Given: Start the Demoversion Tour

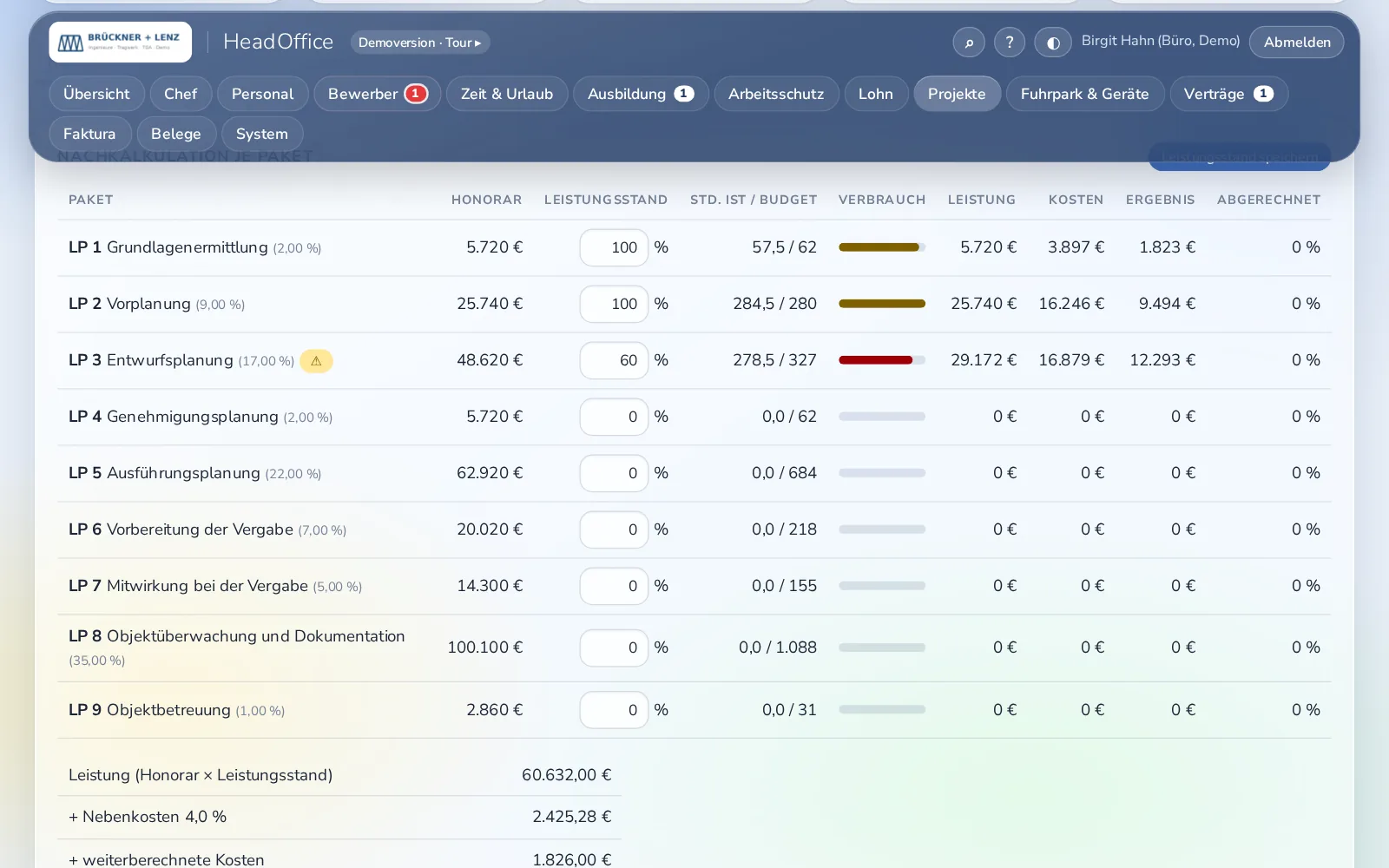Looking at the screenshot, I should point(420,43).
